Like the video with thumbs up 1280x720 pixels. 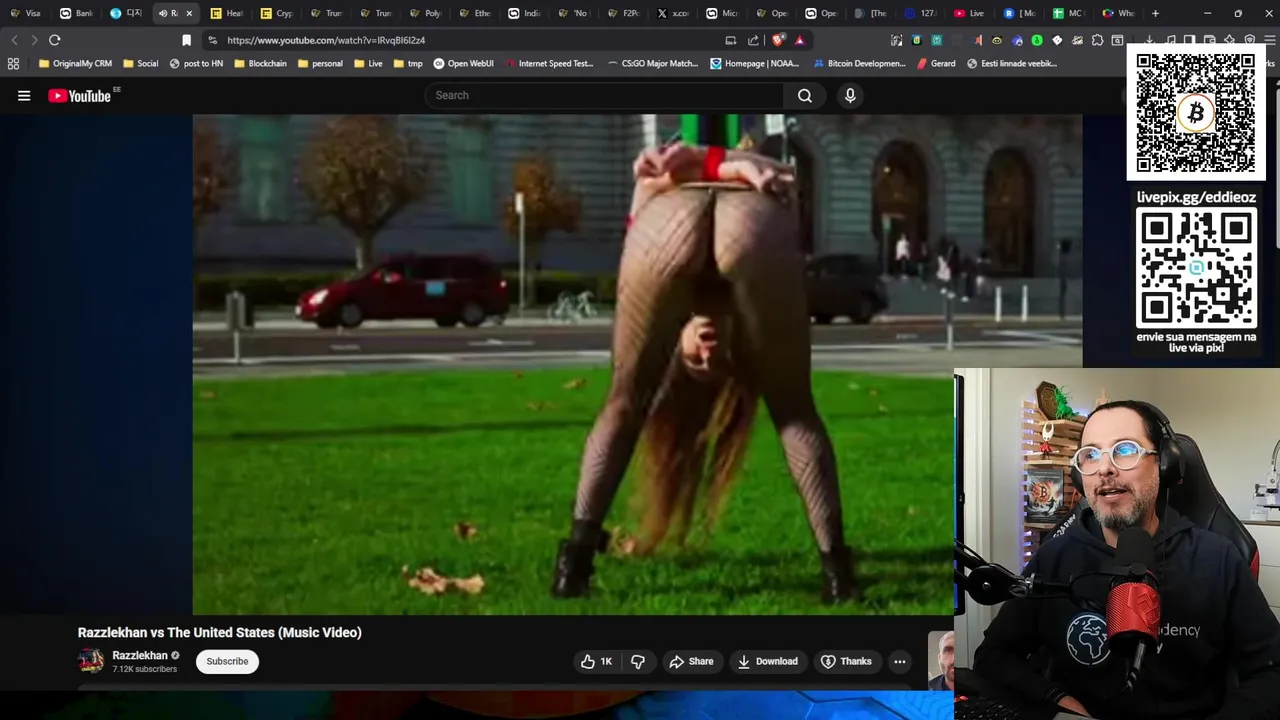click(x=597, y=661)
